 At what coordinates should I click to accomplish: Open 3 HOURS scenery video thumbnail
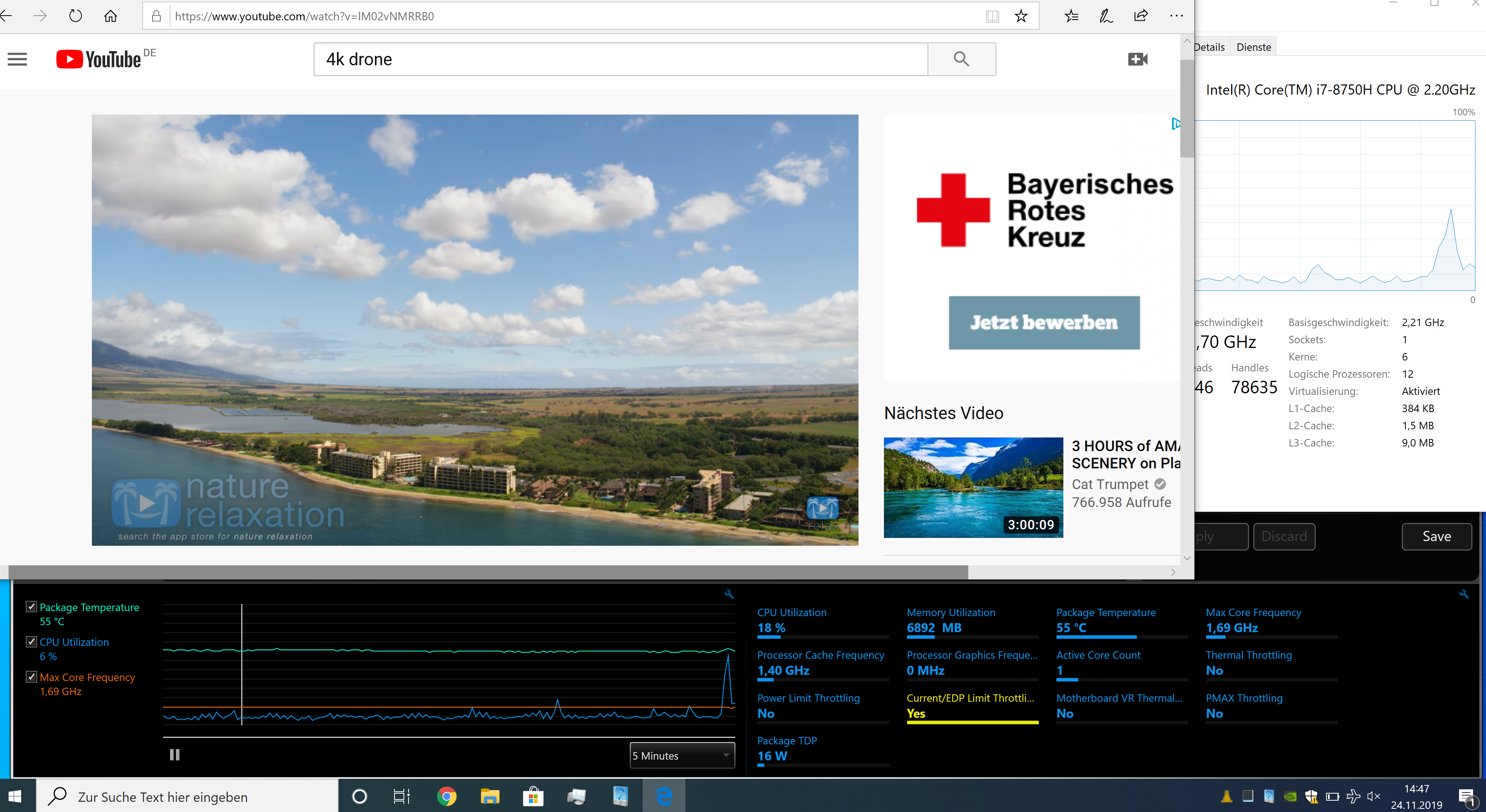pos(973,487)
